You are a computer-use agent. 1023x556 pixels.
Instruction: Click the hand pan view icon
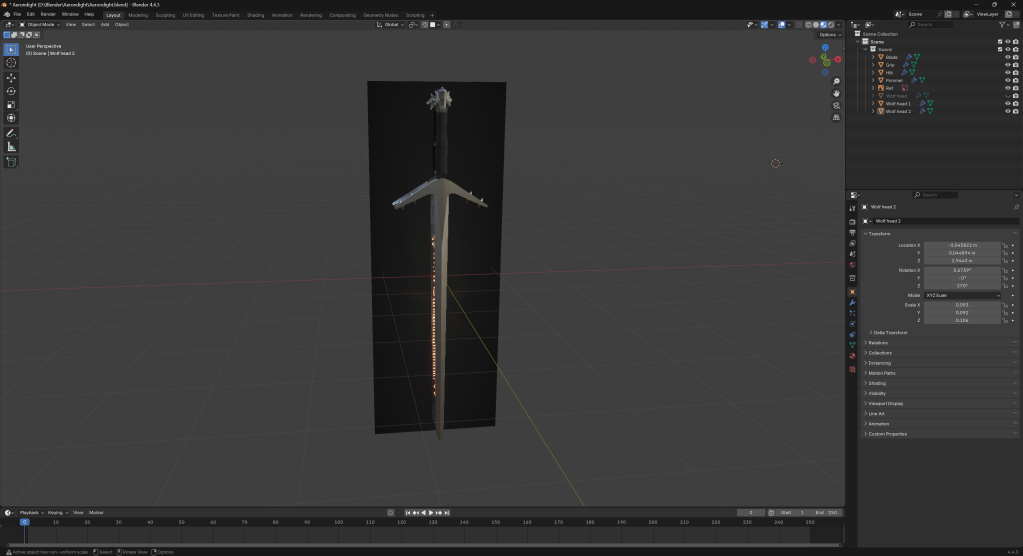pyautogui.click(x=836, y=94)
